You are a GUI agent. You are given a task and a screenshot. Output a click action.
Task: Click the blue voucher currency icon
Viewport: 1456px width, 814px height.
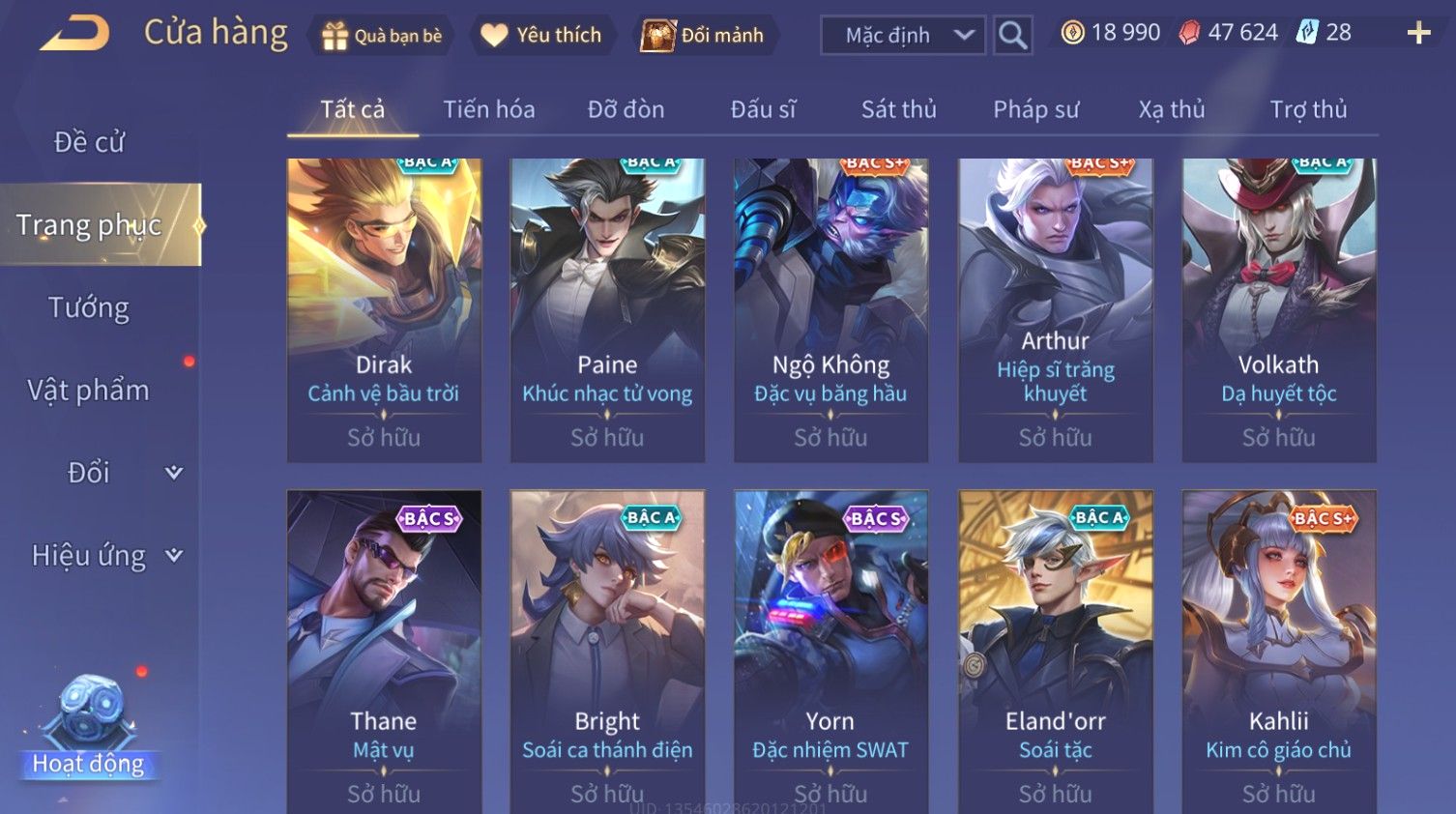(x=1307, y=33)
